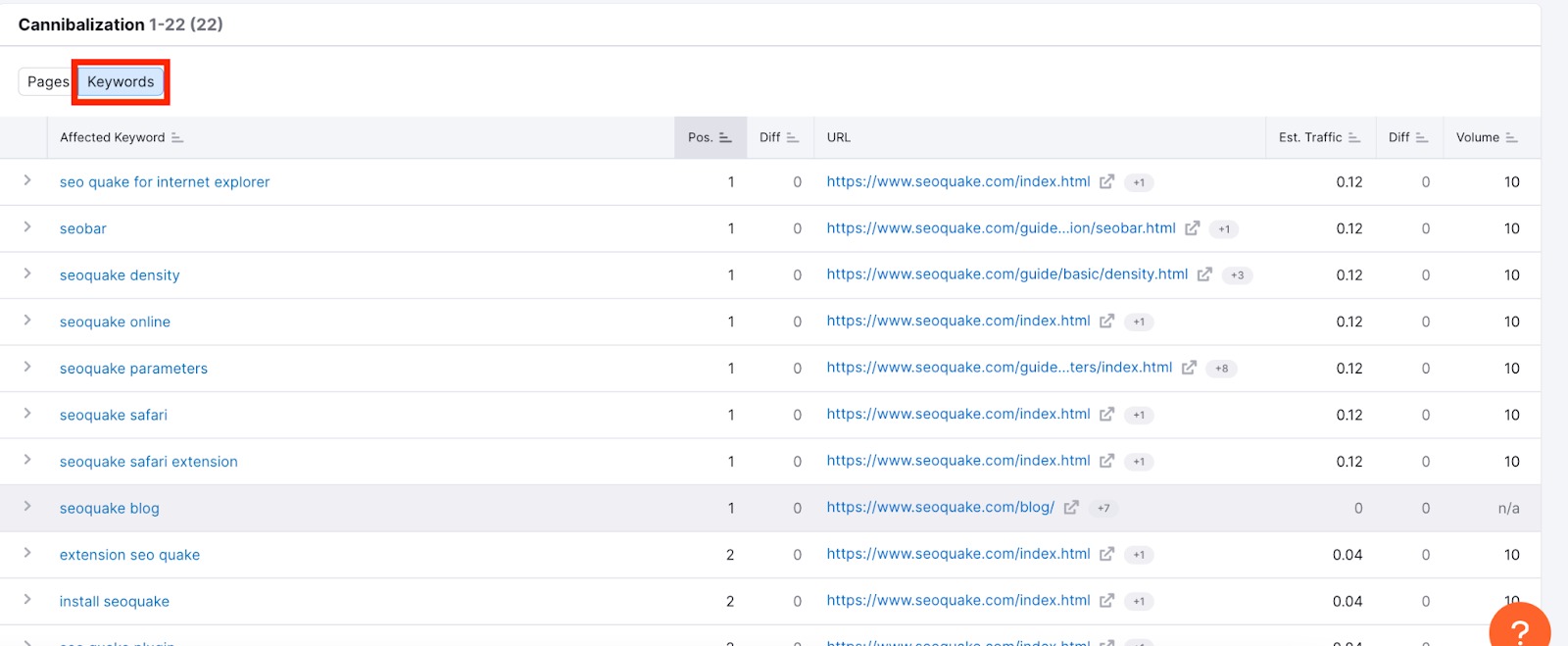Viewport: 1568px width, 646px height.
Task: Sort by traffic Diff column icon
Action: click(x=1422, y=137)
